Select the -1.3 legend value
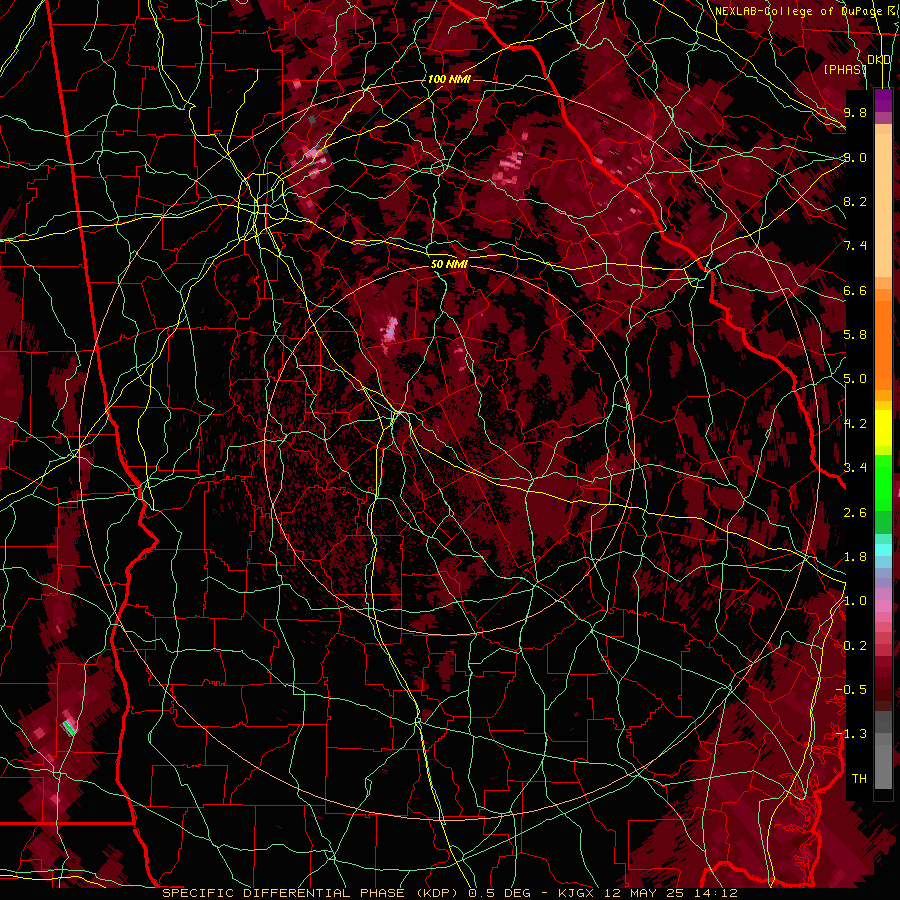Screen dimensions: 900x900 click(x=851, y=734)
